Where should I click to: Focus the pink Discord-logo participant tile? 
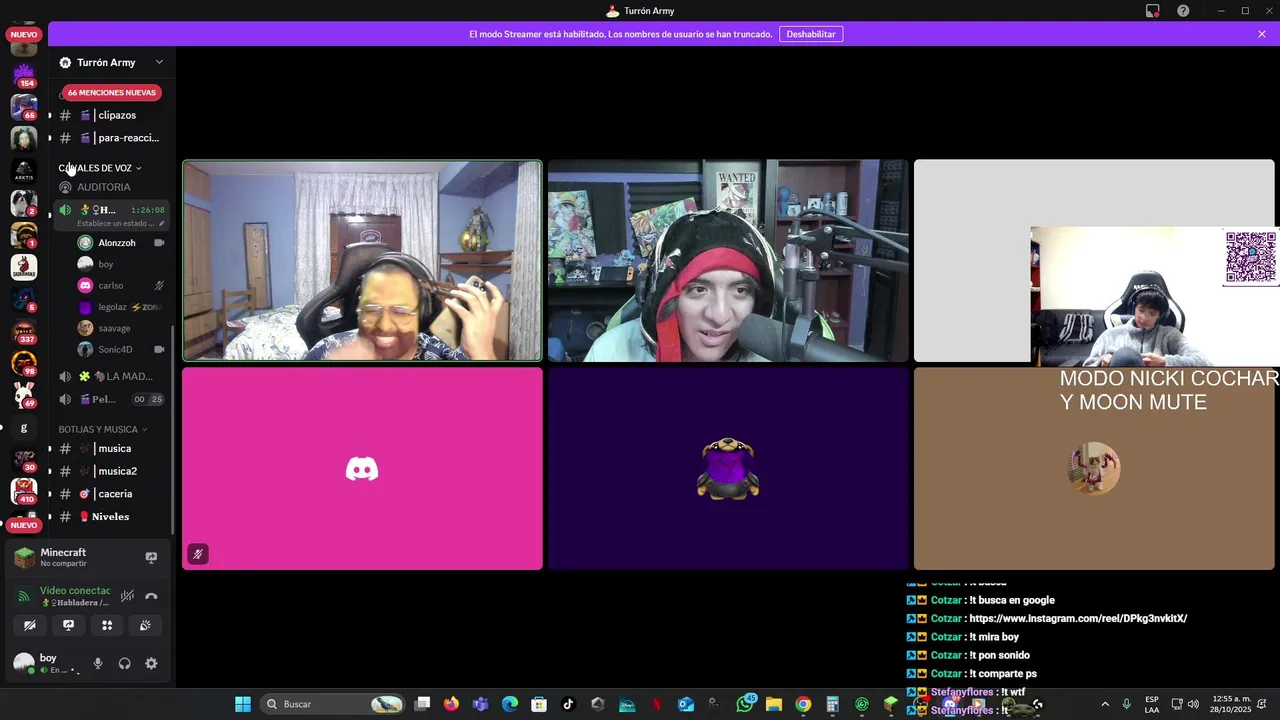click(362, 469)
